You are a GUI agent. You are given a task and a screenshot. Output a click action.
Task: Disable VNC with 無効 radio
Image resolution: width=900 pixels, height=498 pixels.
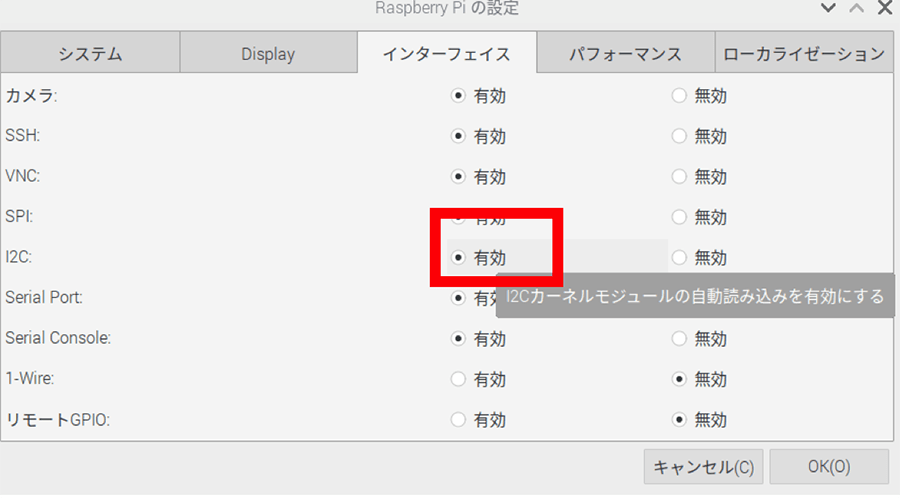679,176
